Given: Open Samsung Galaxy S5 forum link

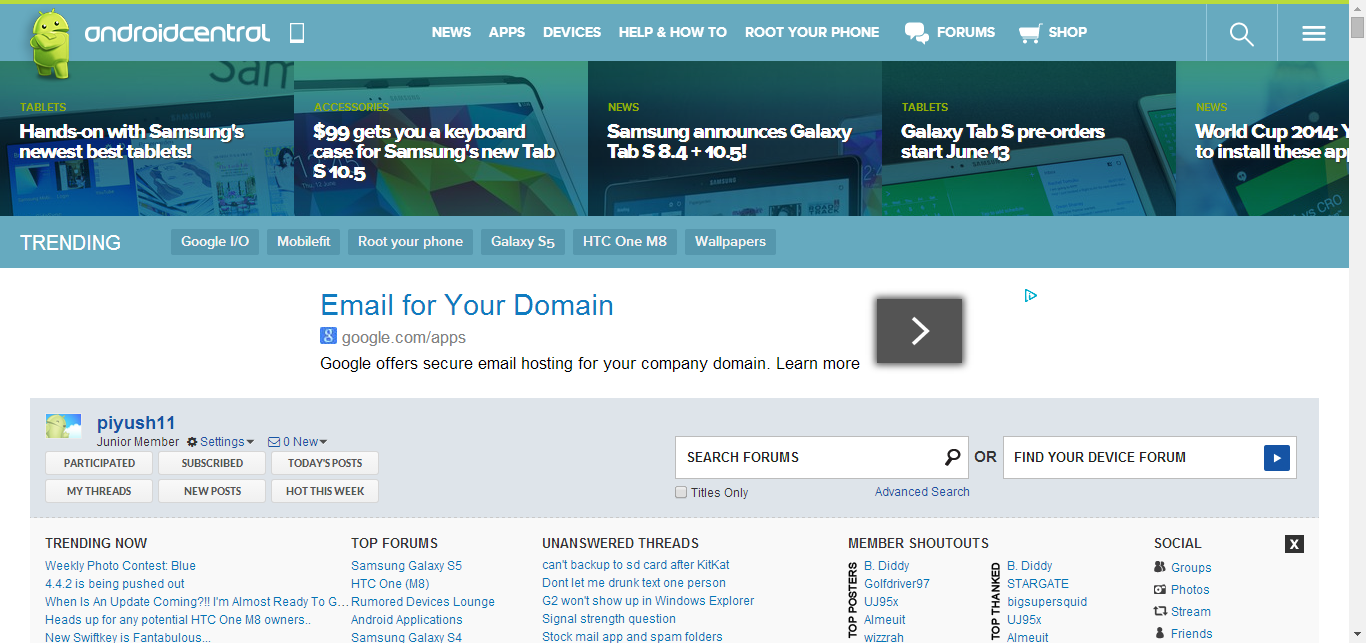Looking at the screenshot, I should [x=406, y=566].
